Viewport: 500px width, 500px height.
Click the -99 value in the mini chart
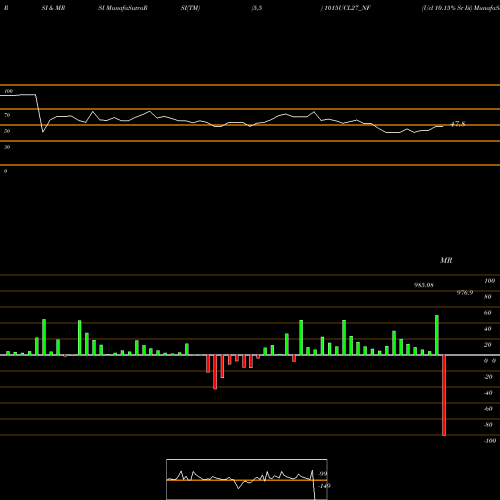click(323, 474)
